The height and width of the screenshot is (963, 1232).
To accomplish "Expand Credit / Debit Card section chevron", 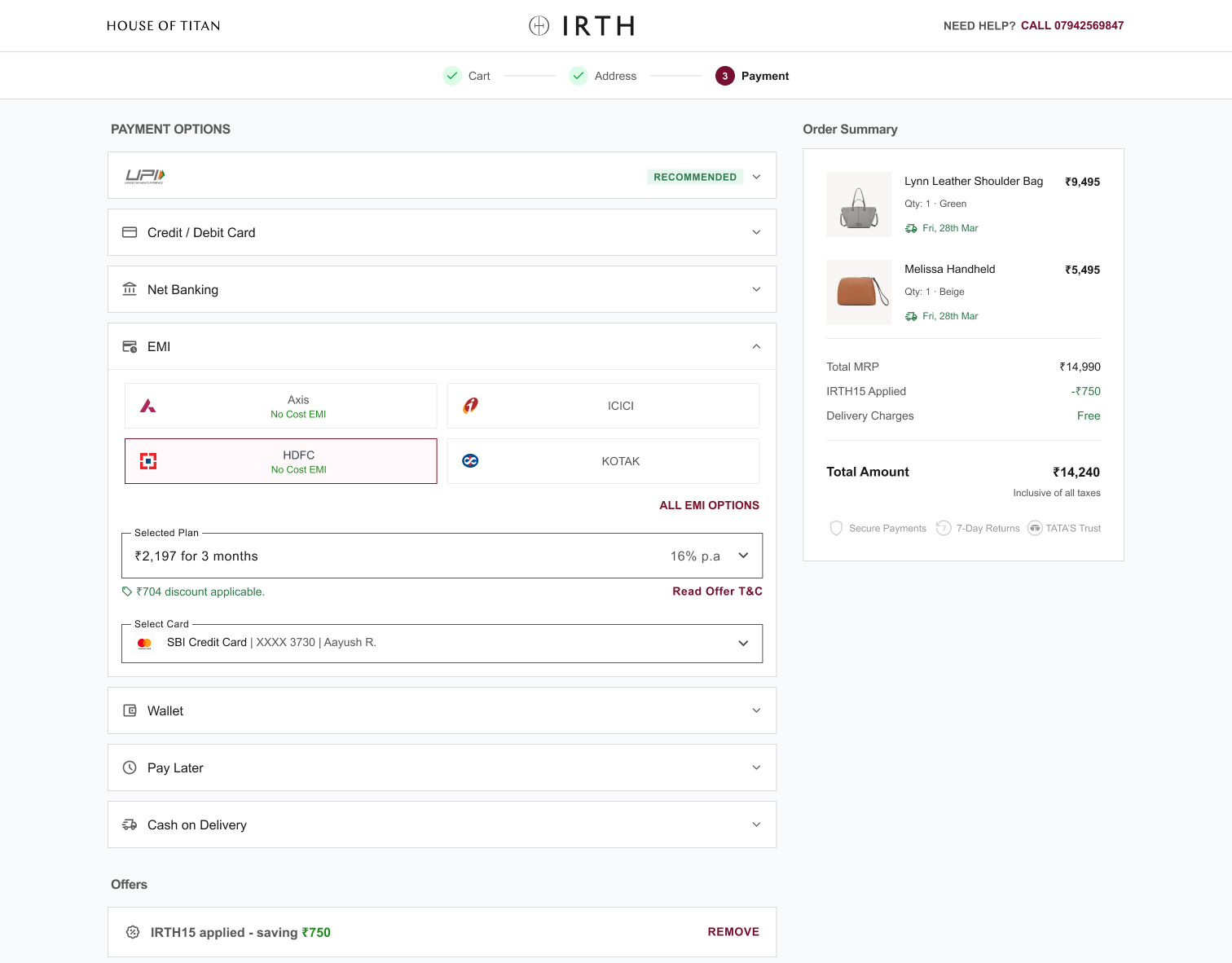I will pyautogui.click(x=756, y=232).
